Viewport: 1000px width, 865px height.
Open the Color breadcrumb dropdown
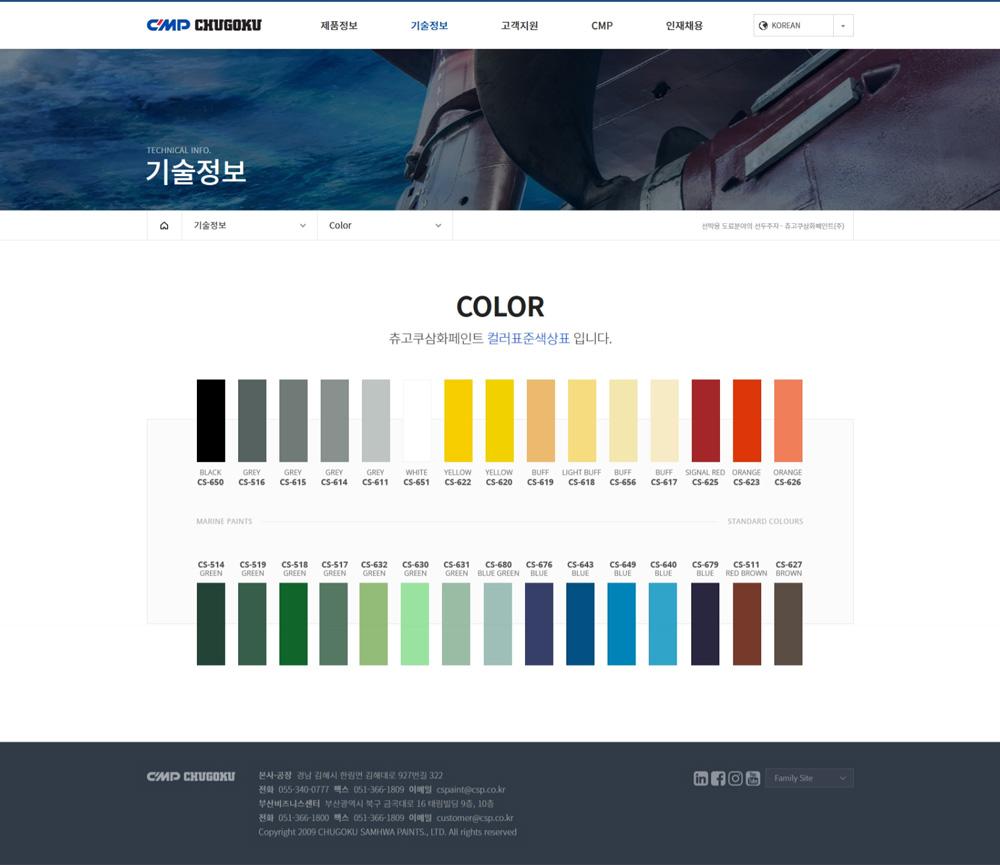pos(385,226)
